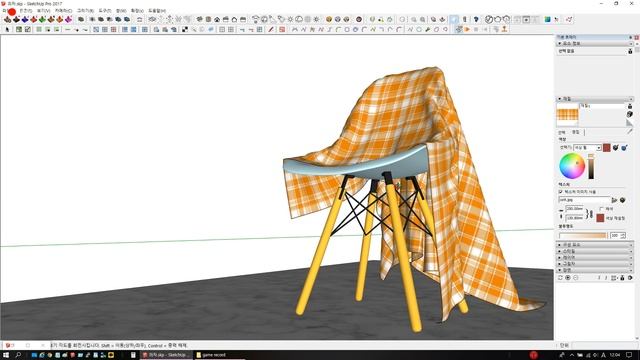Browse for texture image file icon

point(614,200)
